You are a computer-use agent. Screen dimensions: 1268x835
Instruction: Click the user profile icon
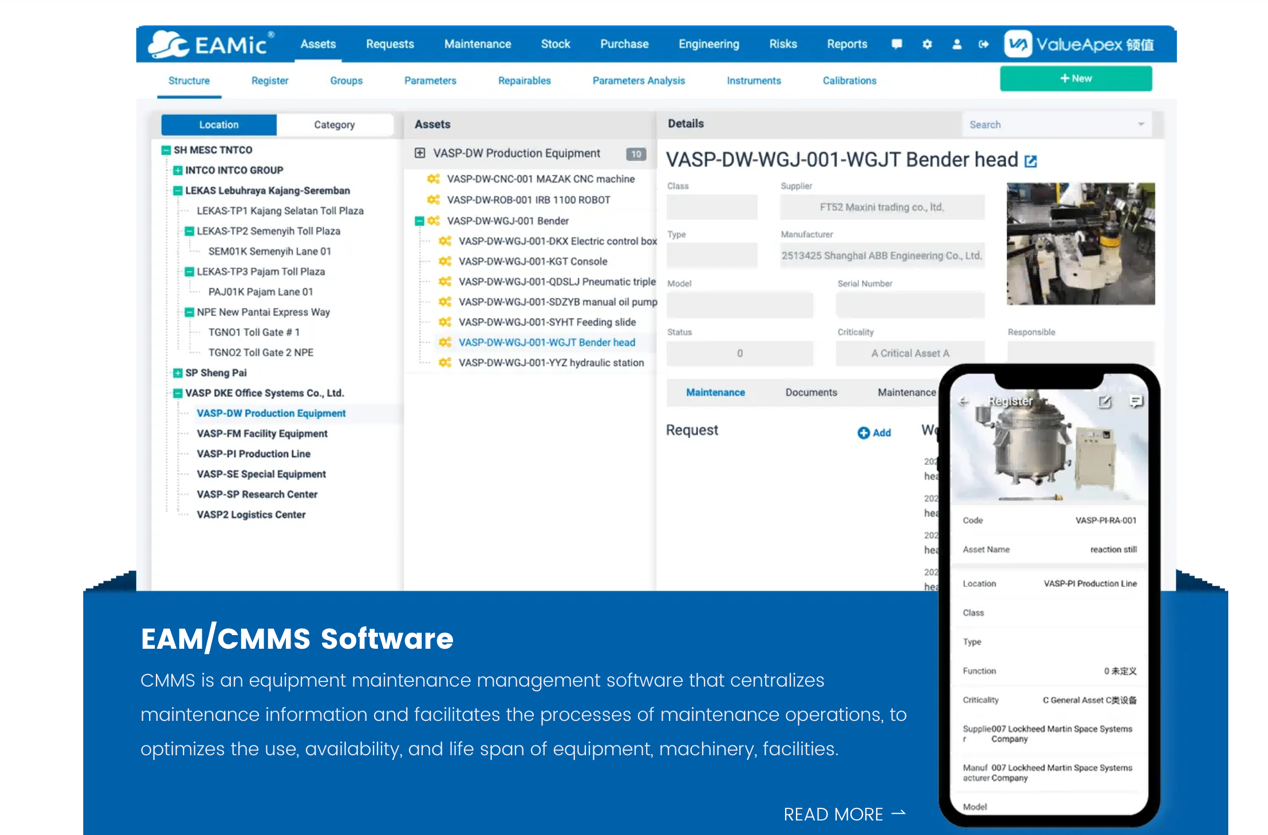pyautogui.click(x=956, y=44)
